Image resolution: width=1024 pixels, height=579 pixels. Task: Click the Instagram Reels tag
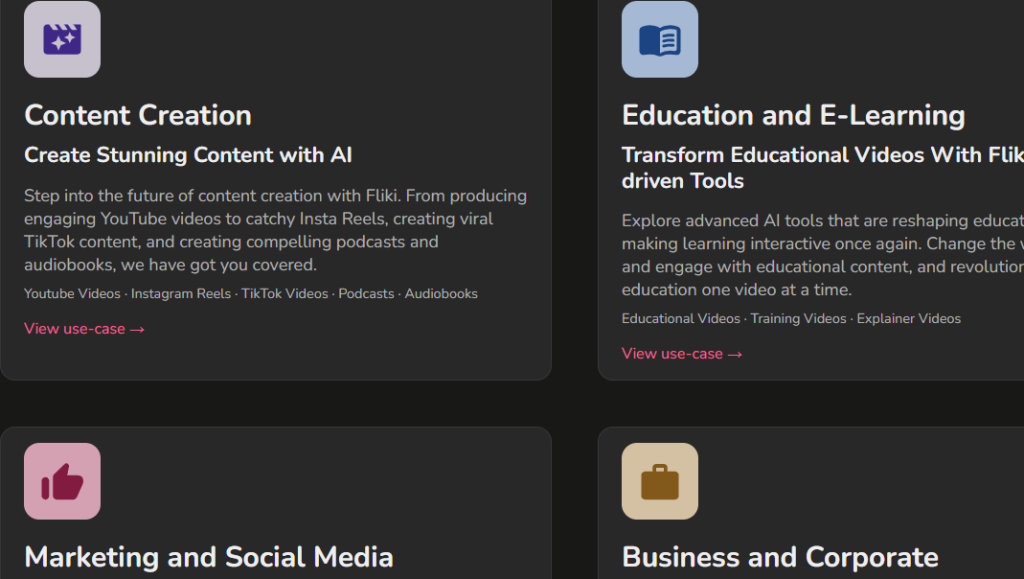pos(181,294)
